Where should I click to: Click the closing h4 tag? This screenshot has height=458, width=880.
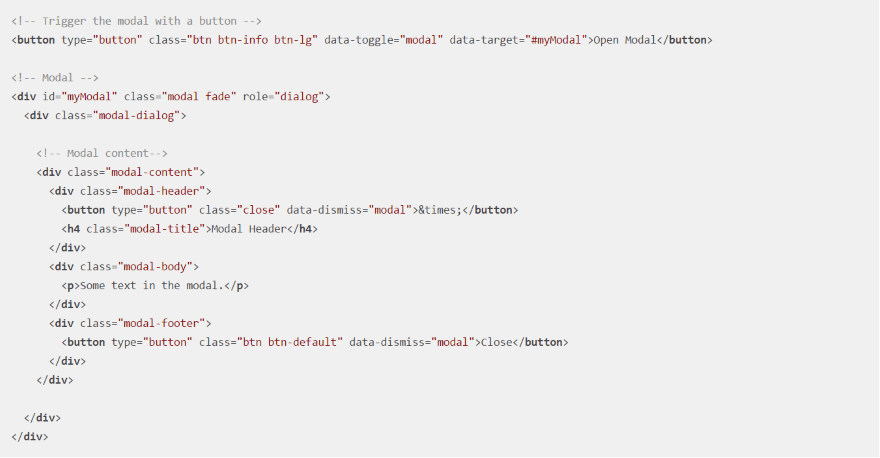pos(302,229)
